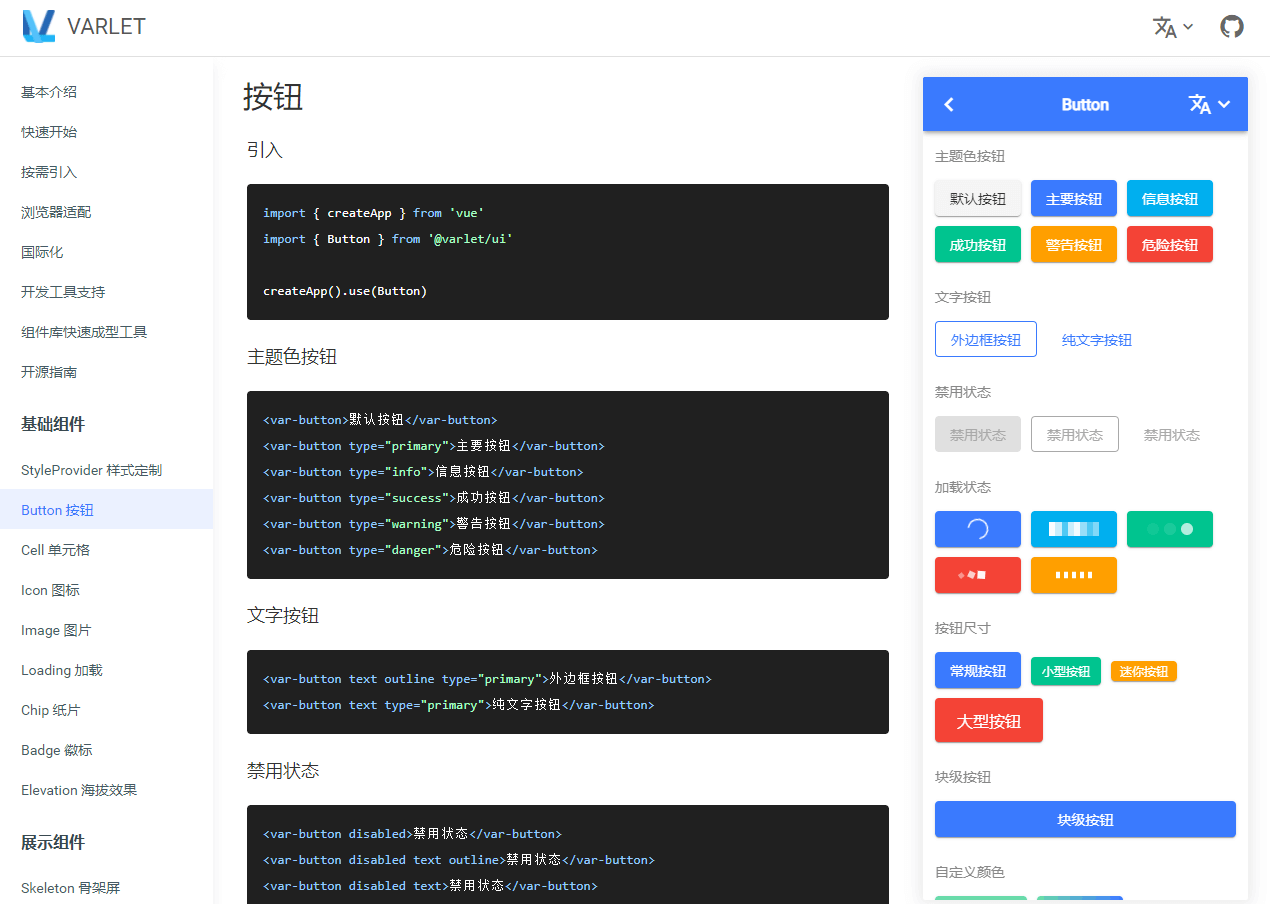Click the 展示组件 sidebar group heading
This screenshot has height=904, width=1270.
[x=53, y=842]
